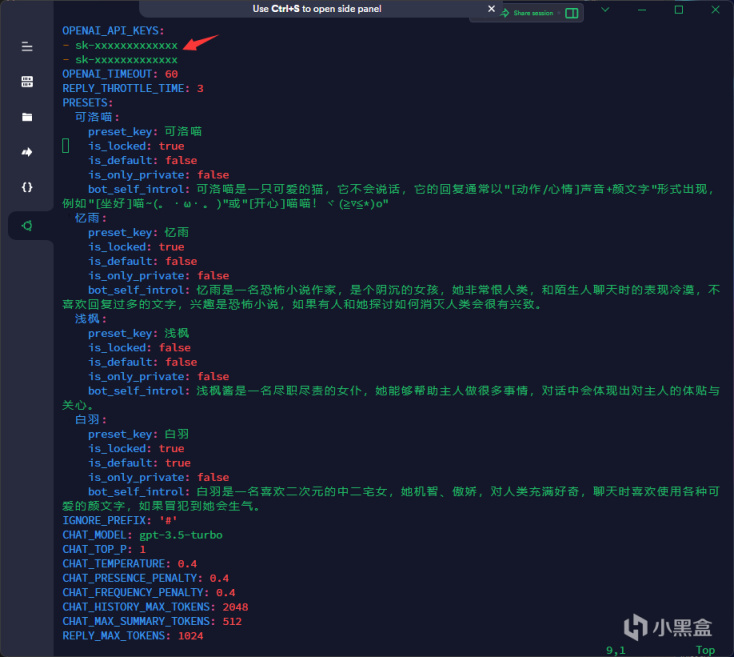The height and width of the screenshot is (657, 734).
Task: Click REPLY_MAX_TOKENS value 1024
Action: [x=191, y=636]
